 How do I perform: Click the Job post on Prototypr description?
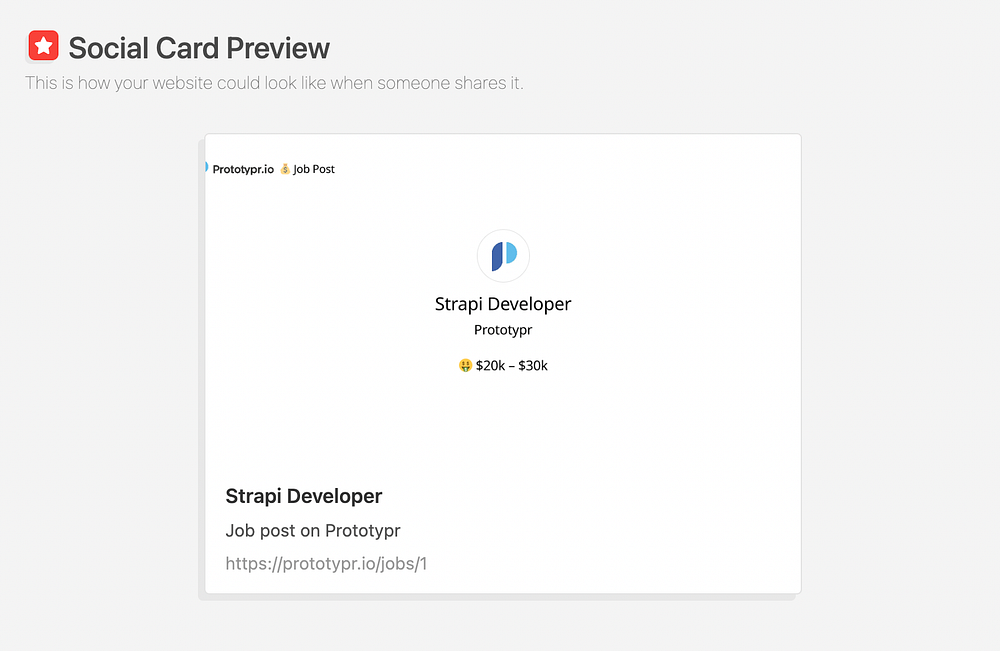point(313,530)
